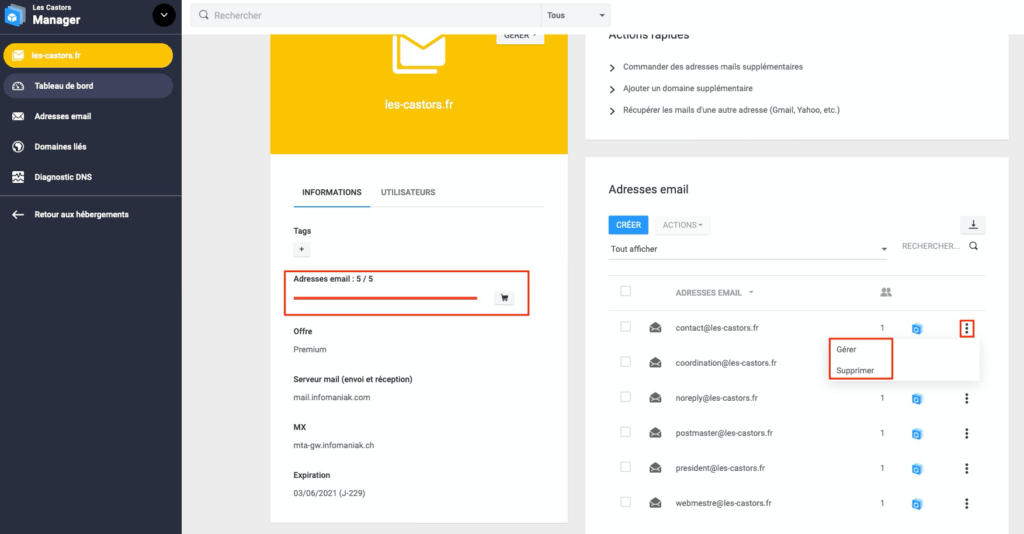Open the three-dot menu for postmaster@les-castors.fr
The height and width of the screenshot is (534, 1024).
967,433
